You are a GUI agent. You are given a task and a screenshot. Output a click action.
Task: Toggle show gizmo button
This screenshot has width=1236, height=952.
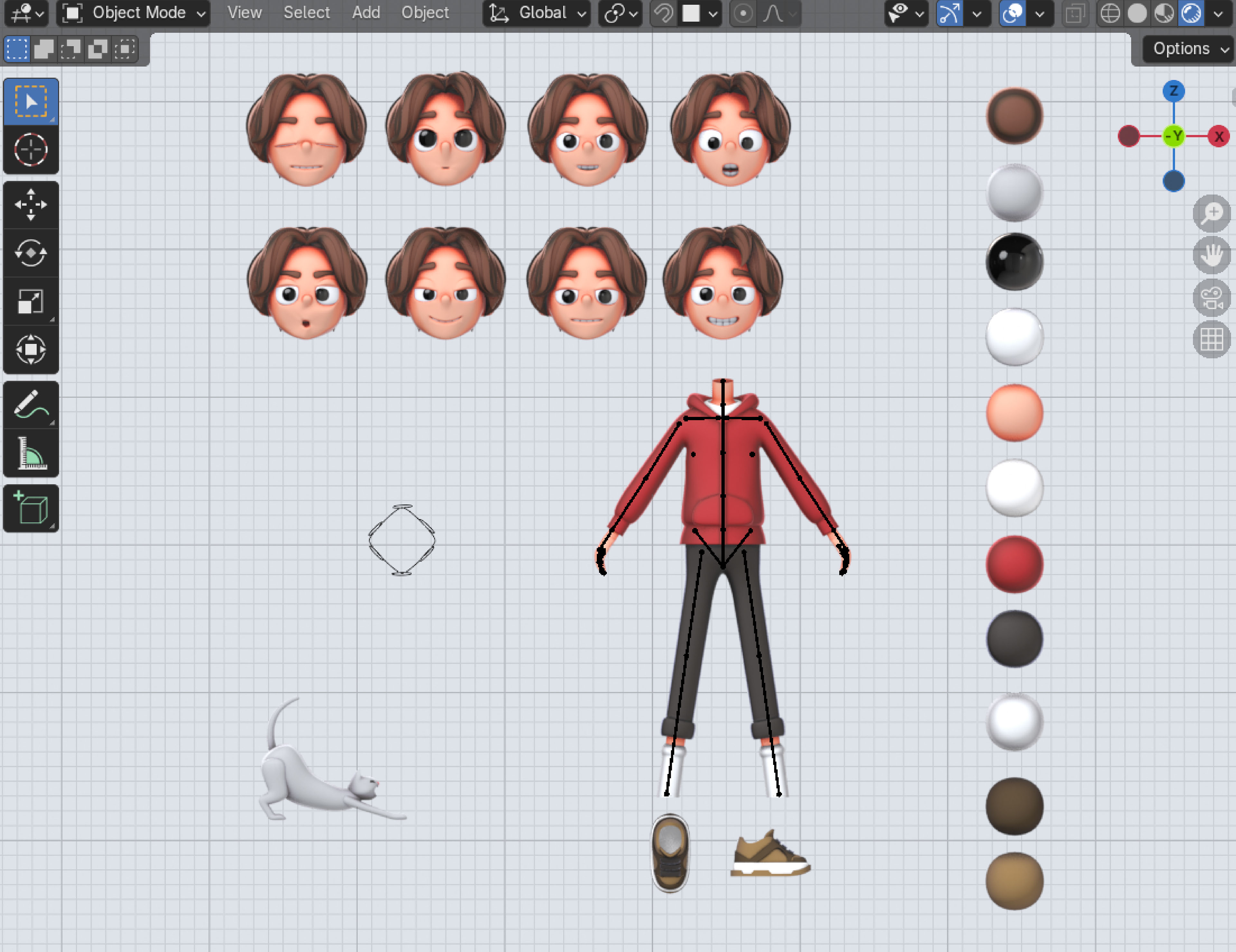pos(950,13)
